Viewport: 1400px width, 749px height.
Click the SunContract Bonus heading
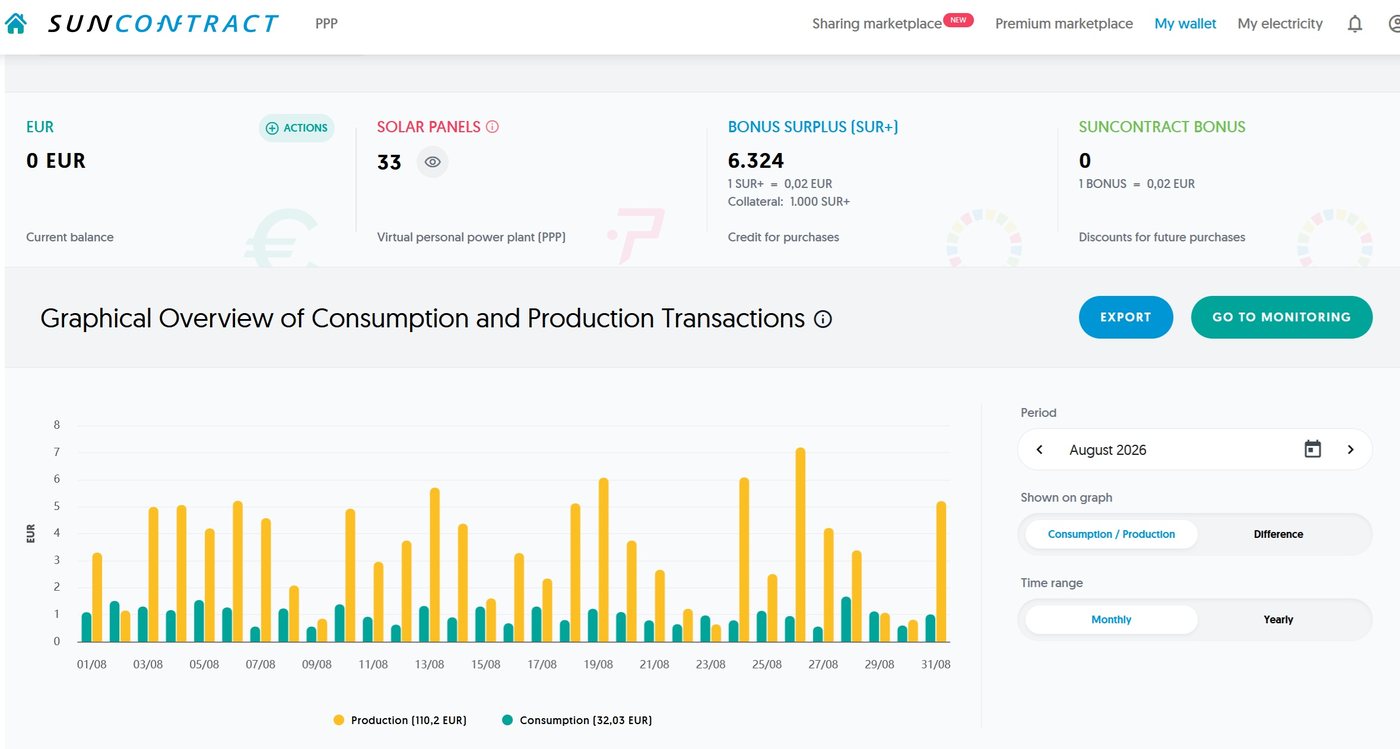click(x=1162, y=127)
